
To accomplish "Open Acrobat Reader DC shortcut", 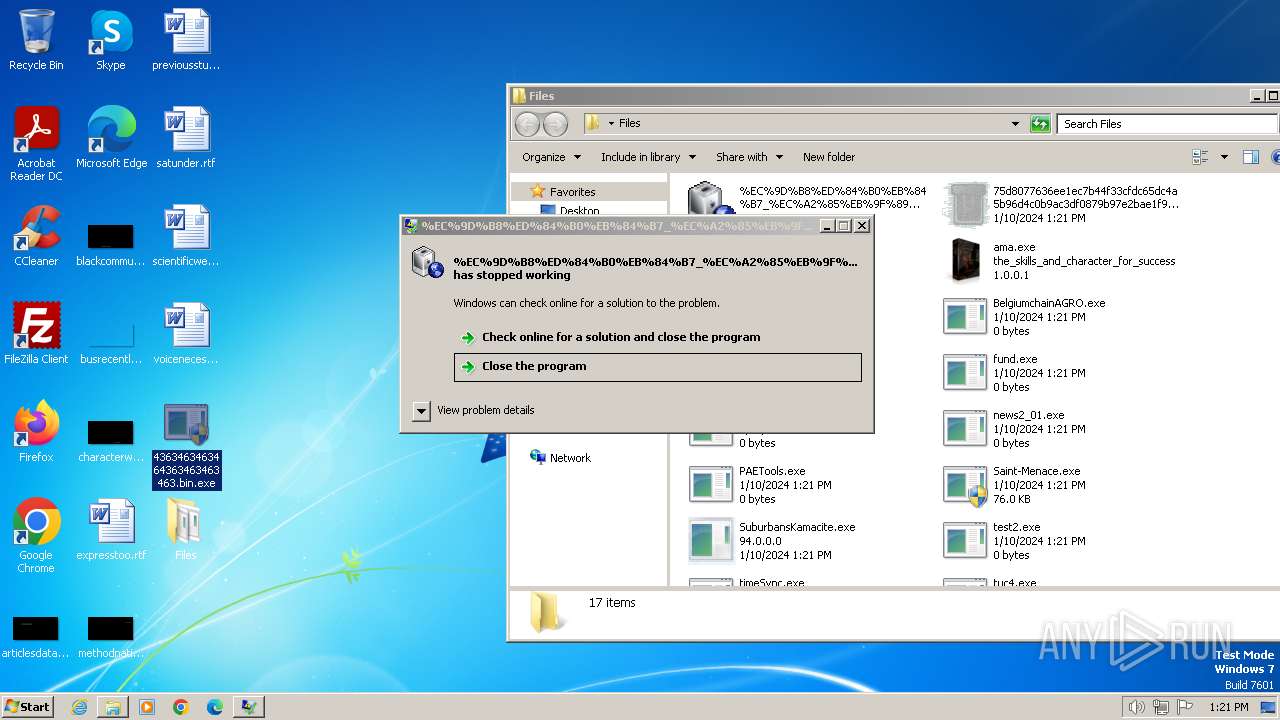I will pyautogui.click(x=36, y=144).
